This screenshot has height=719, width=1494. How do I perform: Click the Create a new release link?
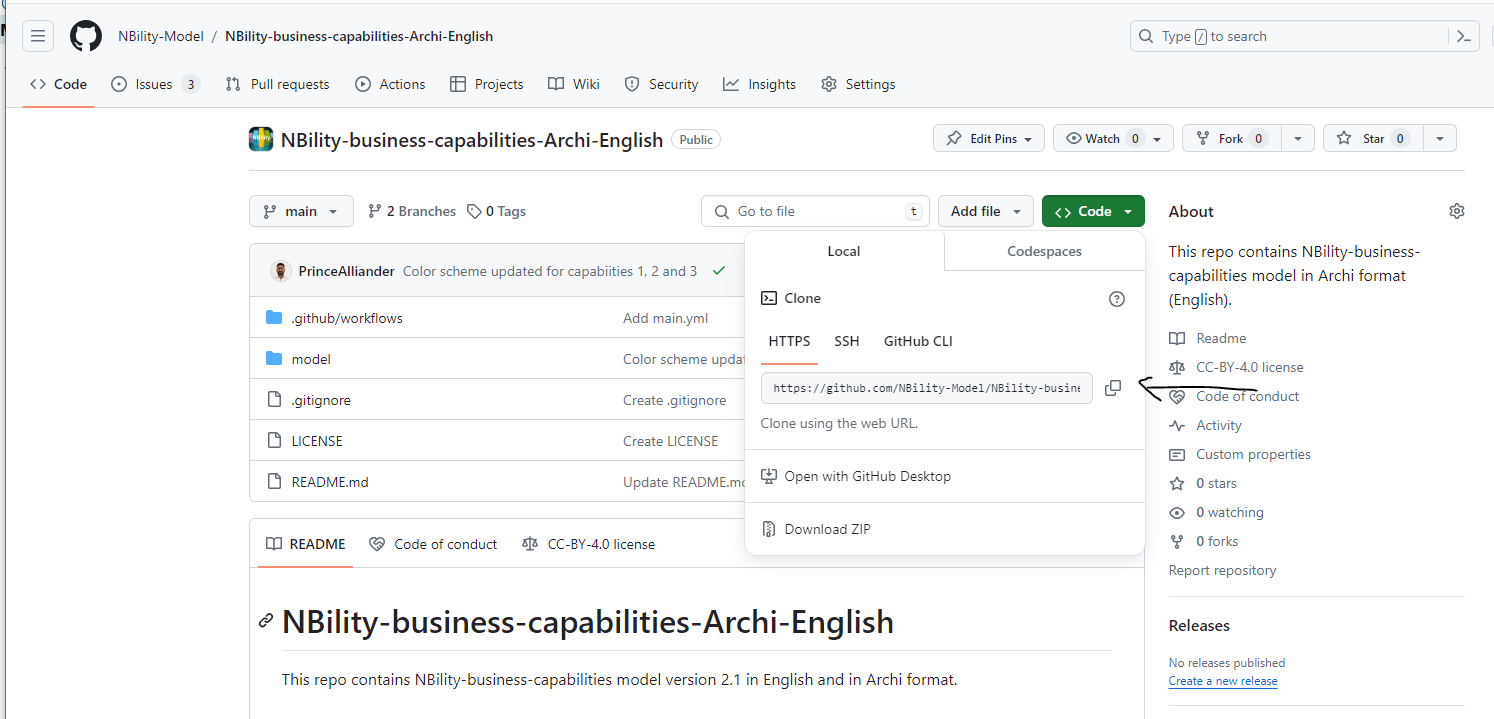(1222, 681)
